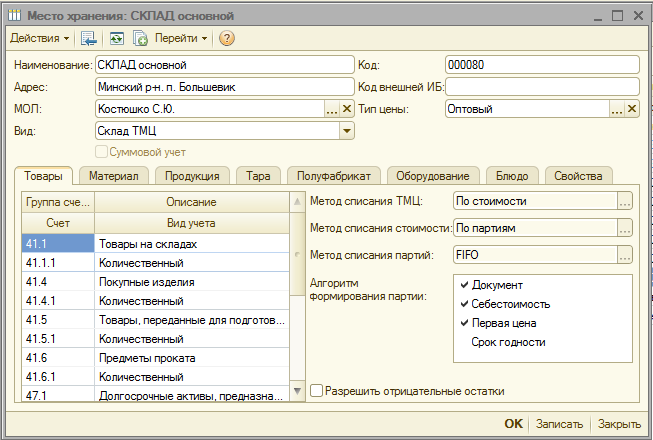This screenshot has height=440, width=653.
Task: Click the Наименование input field
Action: tap(222, 65)
